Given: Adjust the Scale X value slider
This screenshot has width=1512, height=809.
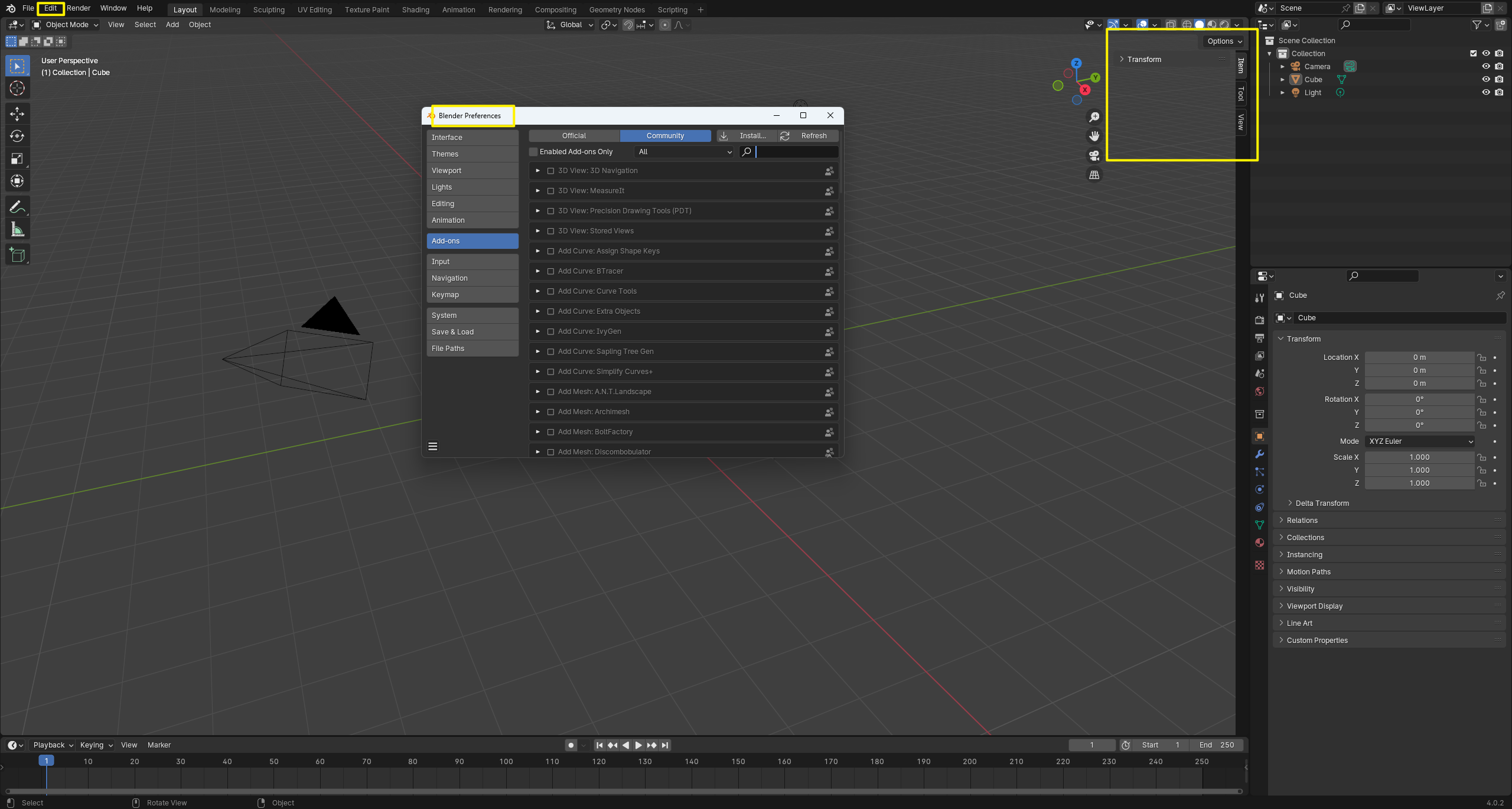Looking at the screenshot, I should [1419, 457].
